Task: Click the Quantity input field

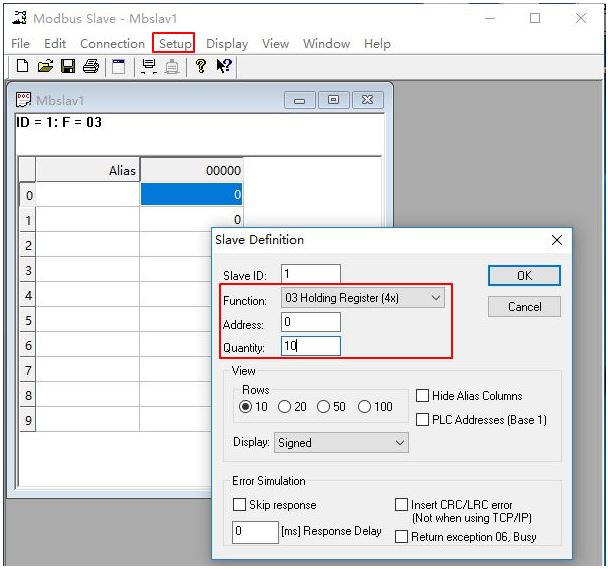Action: 311,346
